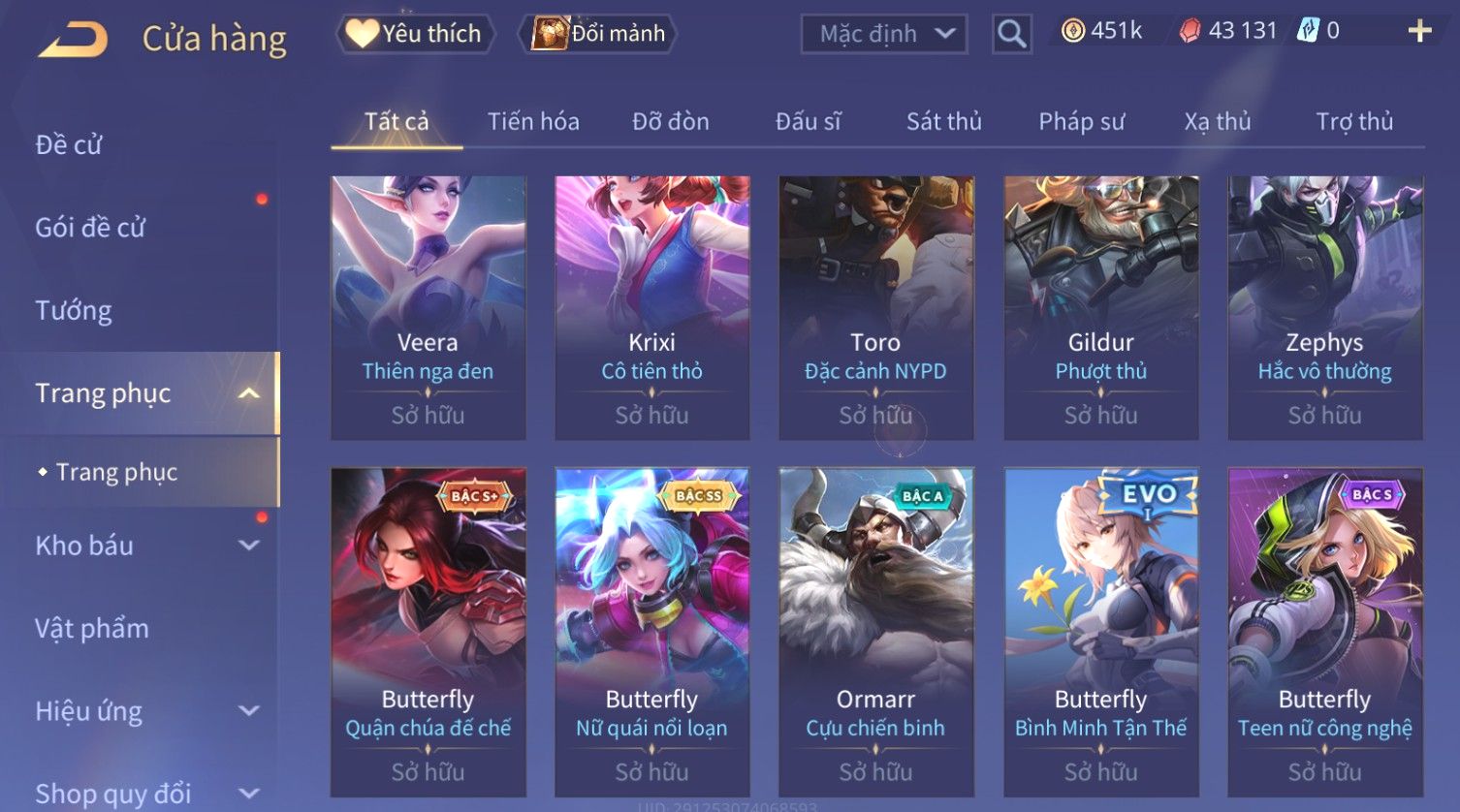Viewport: 1460px width, 812px height.
Task: Switch to the Tiến hóa tab
Action: (x=533, y=122)
